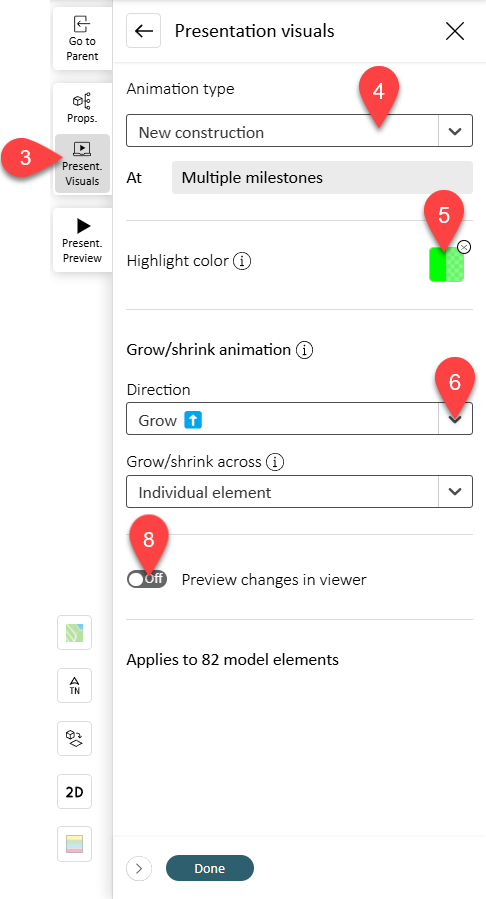The image size is (486, 899).
Task: Click the Multiple milestones field
Action: point(322,177)
